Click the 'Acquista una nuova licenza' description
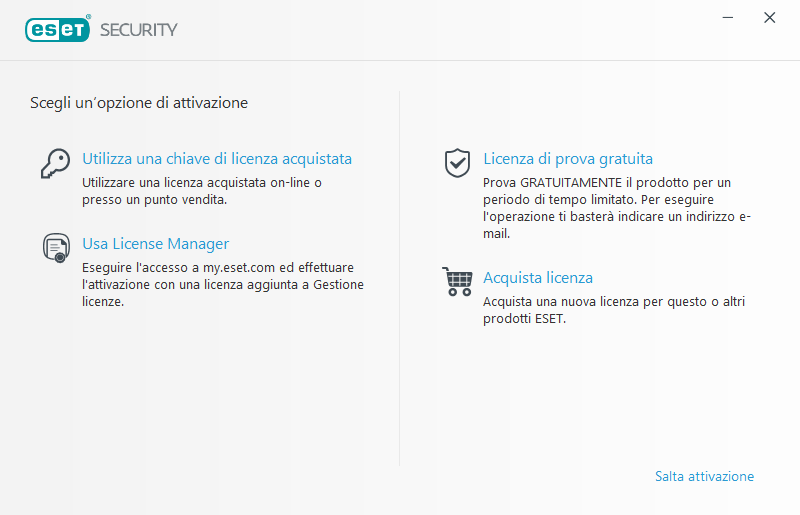The height and width of the screenshot is (515, 800). (614, 310)
